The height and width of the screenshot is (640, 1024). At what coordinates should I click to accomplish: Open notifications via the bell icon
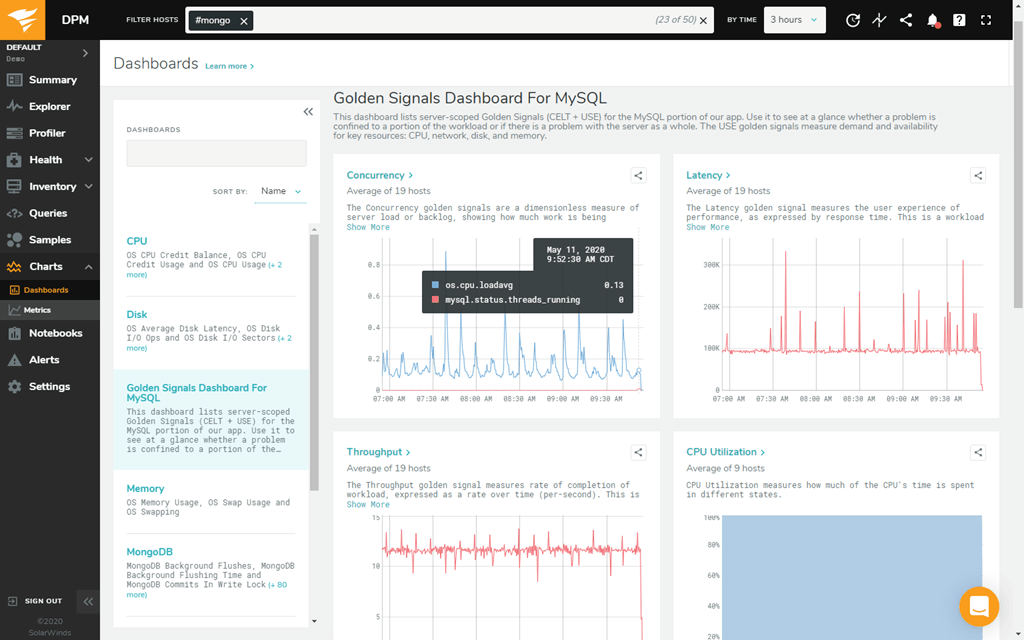(x=932, y=20)
